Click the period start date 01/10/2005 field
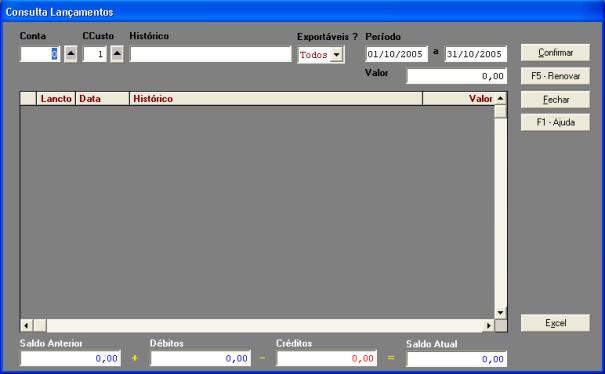The height and width of the screenshot is (374, 605). (x=396, y=54)
